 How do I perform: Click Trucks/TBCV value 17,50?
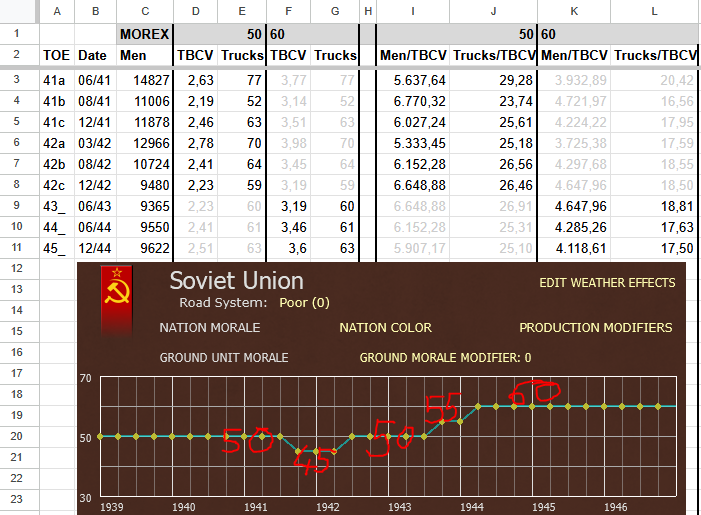tap(655, 248)
